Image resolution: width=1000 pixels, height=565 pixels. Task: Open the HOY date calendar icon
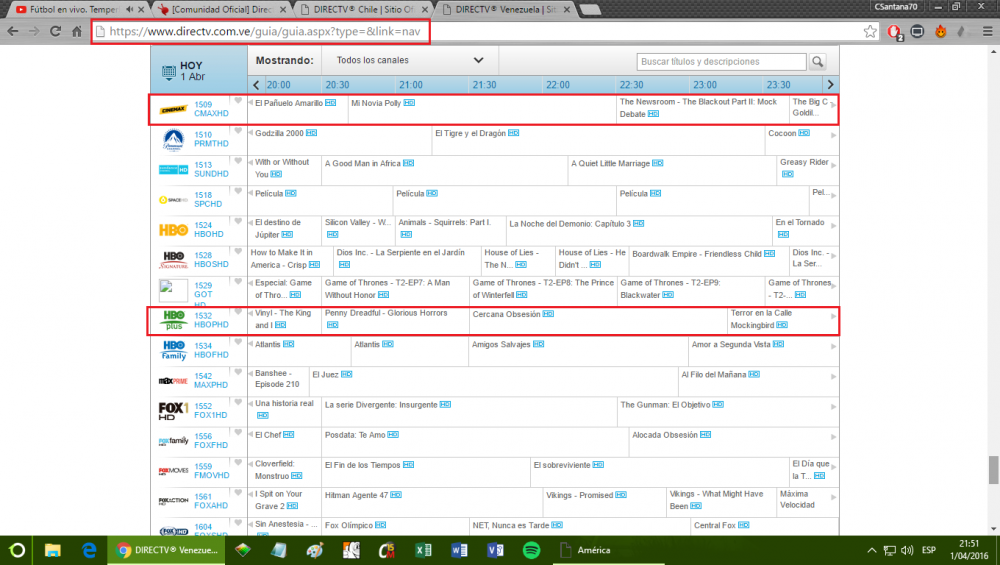(x=168, y=72)
